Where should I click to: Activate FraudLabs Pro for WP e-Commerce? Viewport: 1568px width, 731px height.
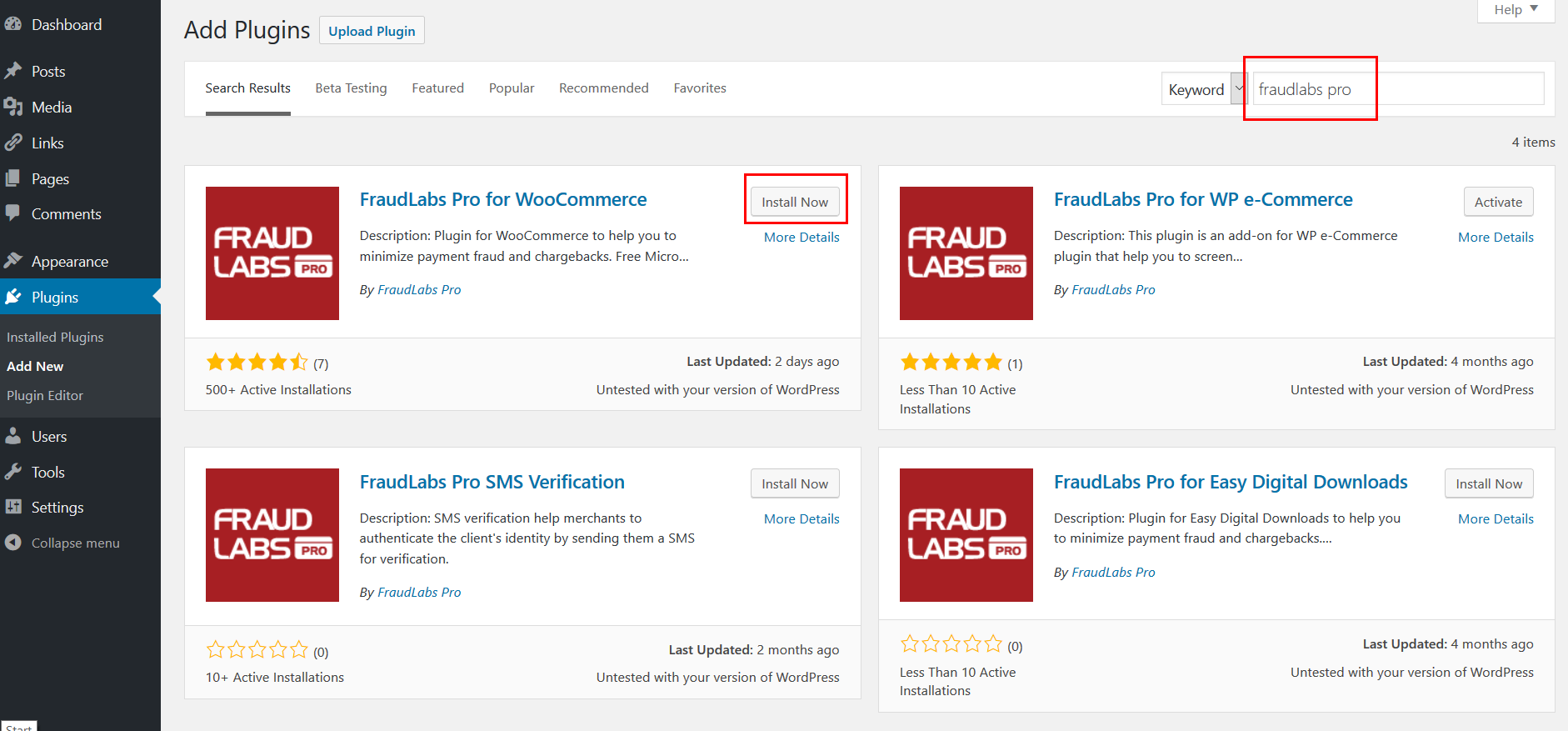click(1498, 202)
